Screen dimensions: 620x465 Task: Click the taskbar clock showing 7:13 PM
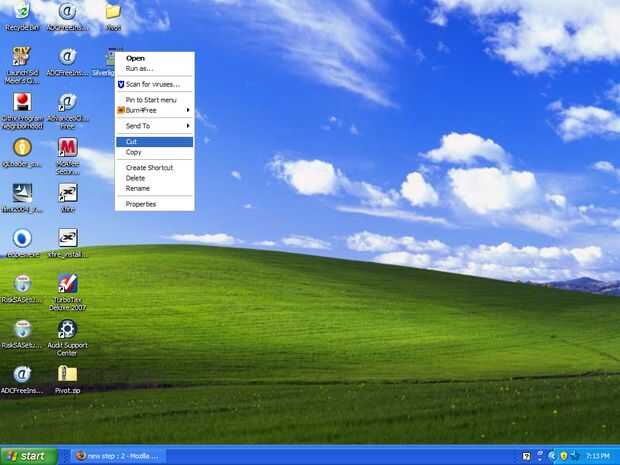(x=597, y=456)
